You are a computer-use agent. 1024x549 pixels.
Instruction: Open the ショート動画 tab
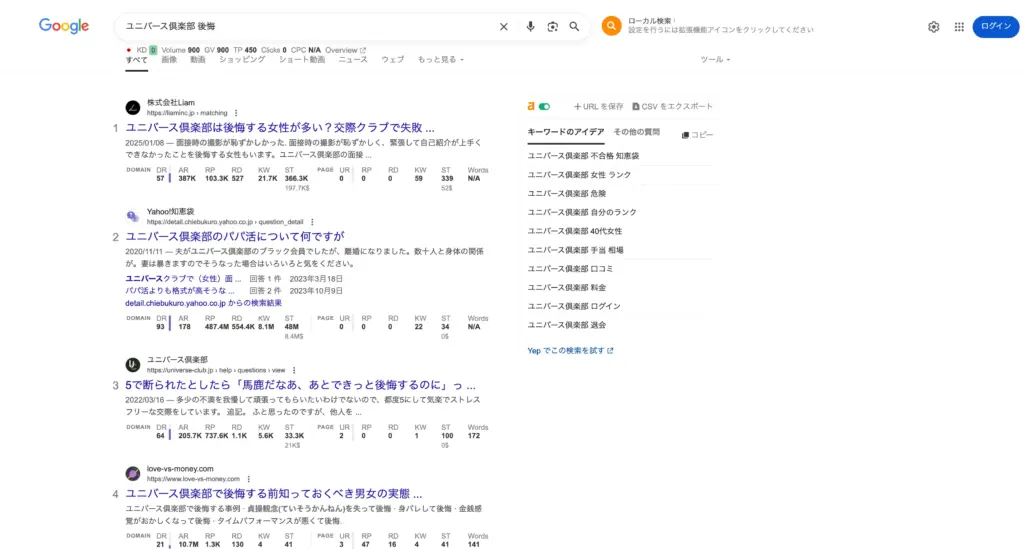tap(302, 59)
